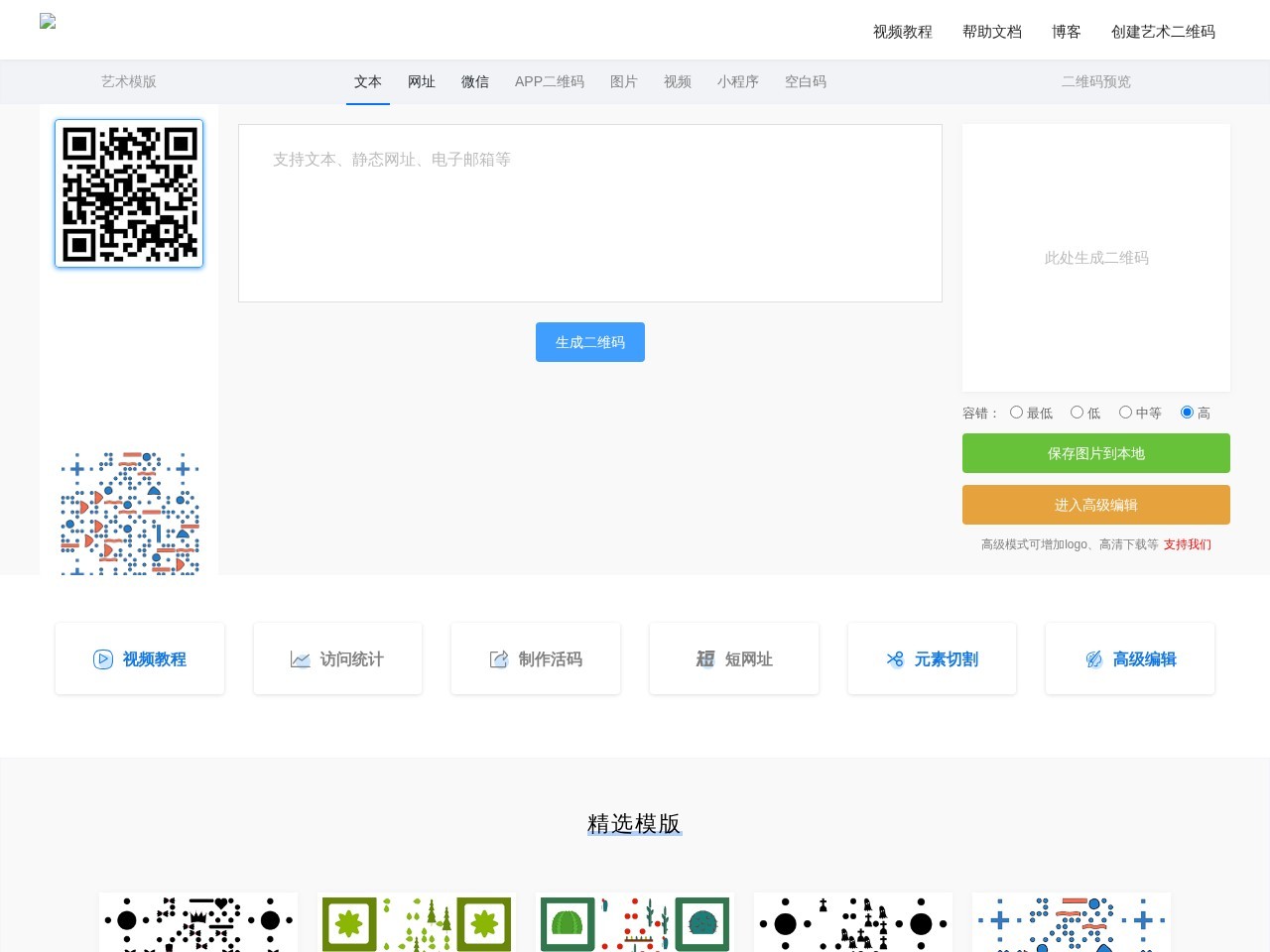Click the 制作活码 share icon
This screenshot has width=1270, height=952.
tap(499, 658)
